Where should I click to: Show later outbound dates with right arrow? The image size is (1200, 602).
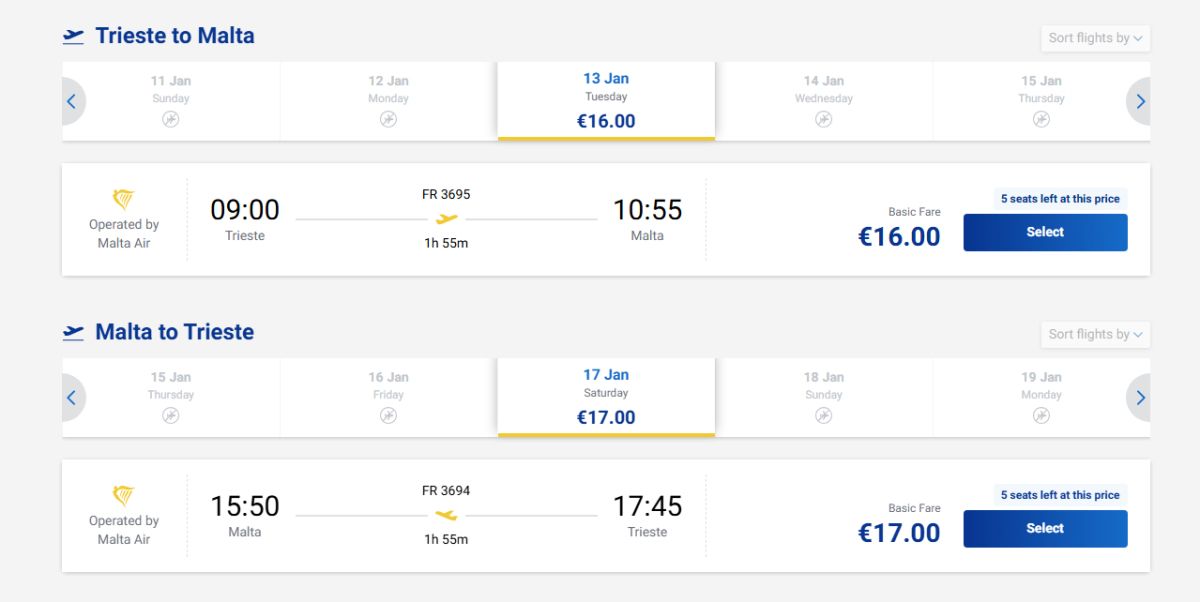click(x=1140, y=101)
